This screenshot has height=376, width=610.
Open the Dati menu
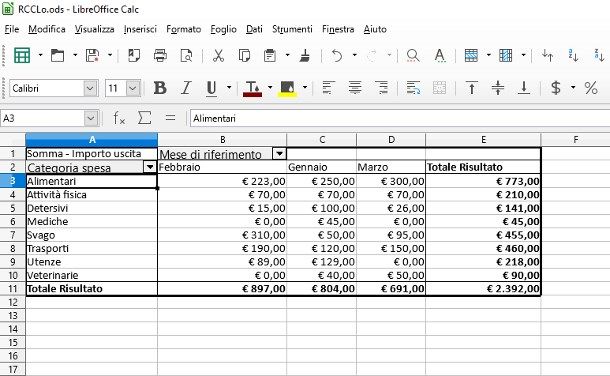point(254,29)
